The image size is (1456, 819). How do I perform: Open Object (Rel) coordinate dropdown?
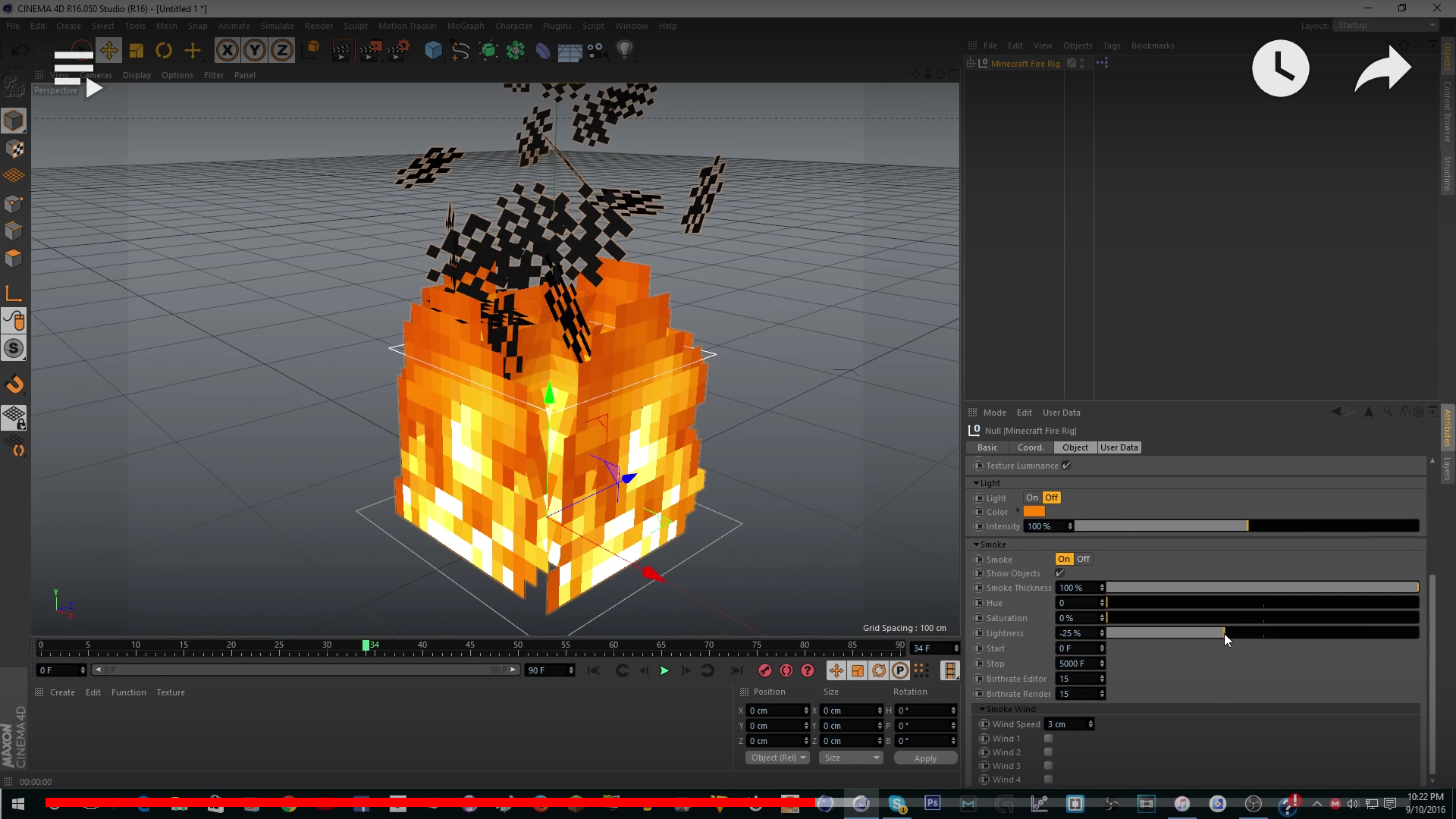tap(778, 758)
